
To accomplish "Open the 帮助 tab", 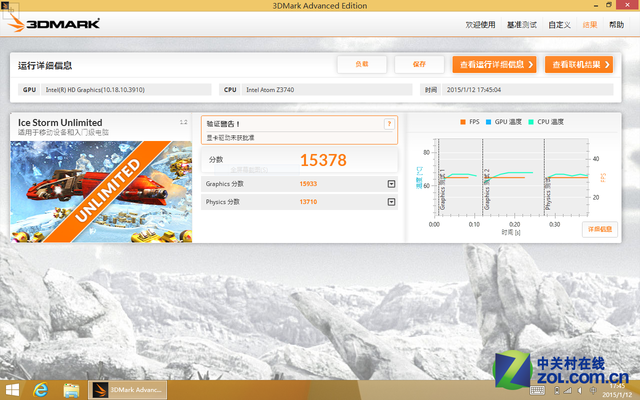I will point(616,25).
